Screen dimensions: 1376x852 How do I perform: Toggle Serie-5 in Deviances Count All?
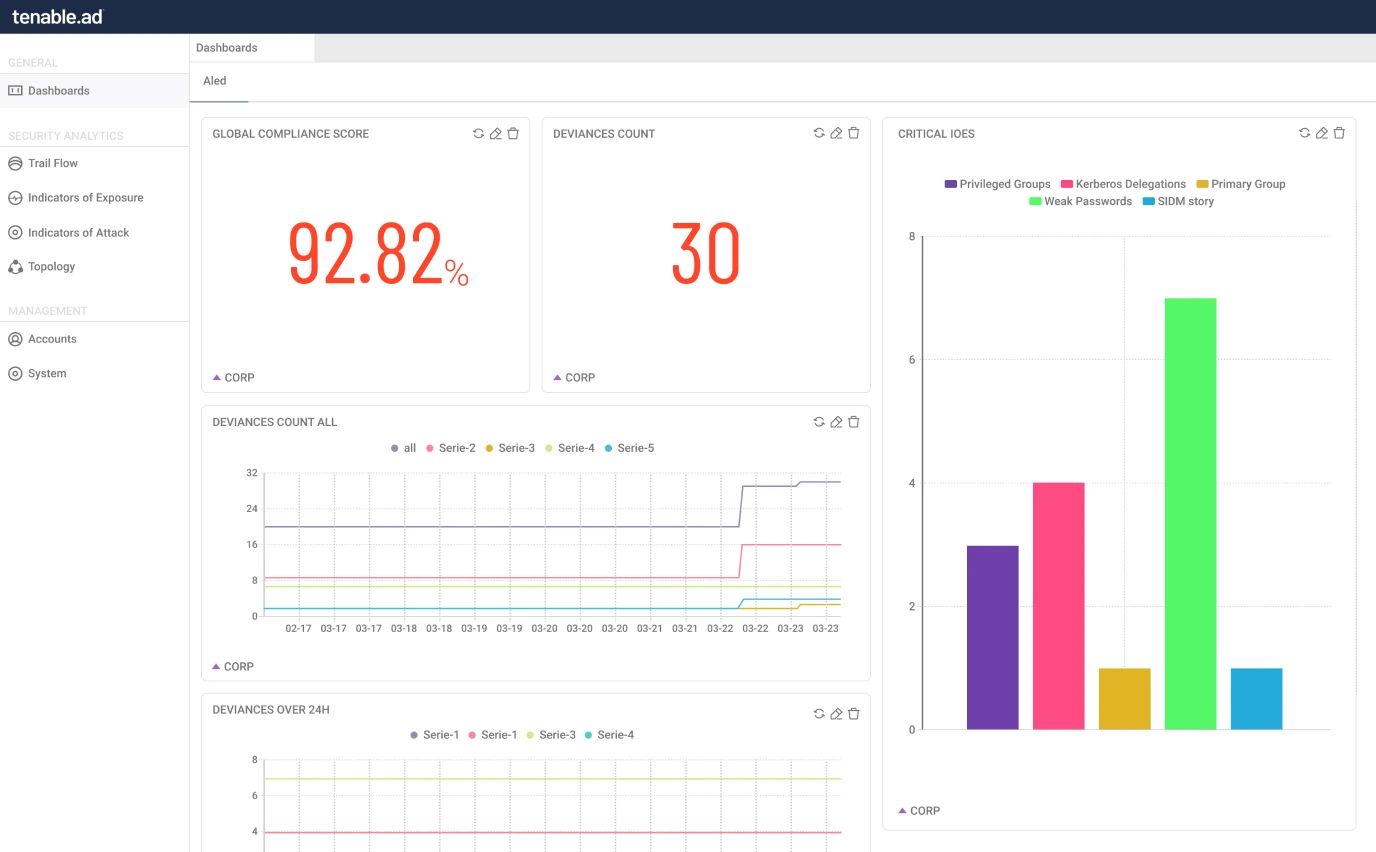[630, 448]
